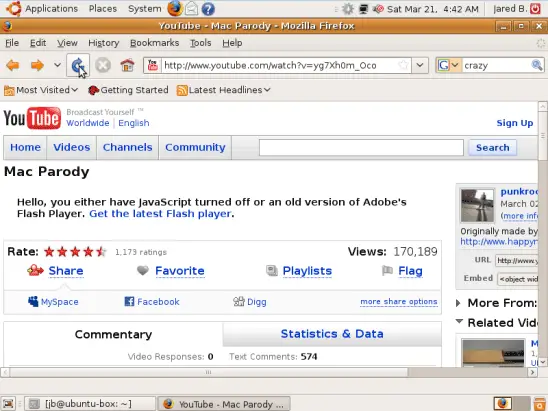This screenshot has width=548, height=411.
Task: Open the Places menu in top panel
Action: point(103,8)
